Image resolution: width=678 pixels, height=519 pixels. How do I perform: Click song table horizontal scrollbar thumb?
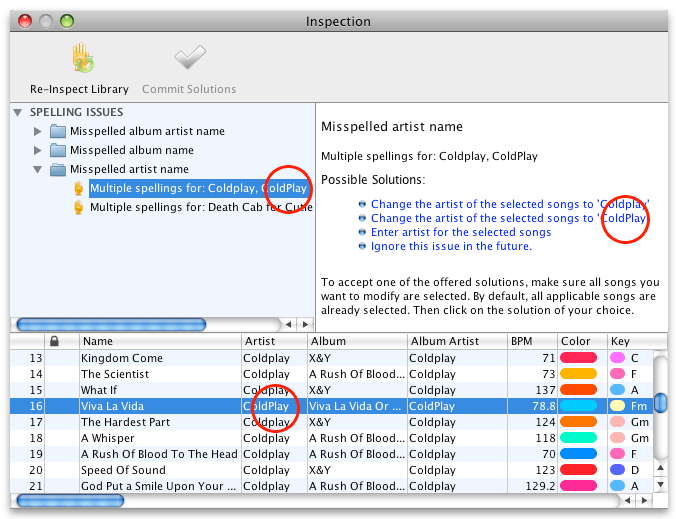coord(70,501)
